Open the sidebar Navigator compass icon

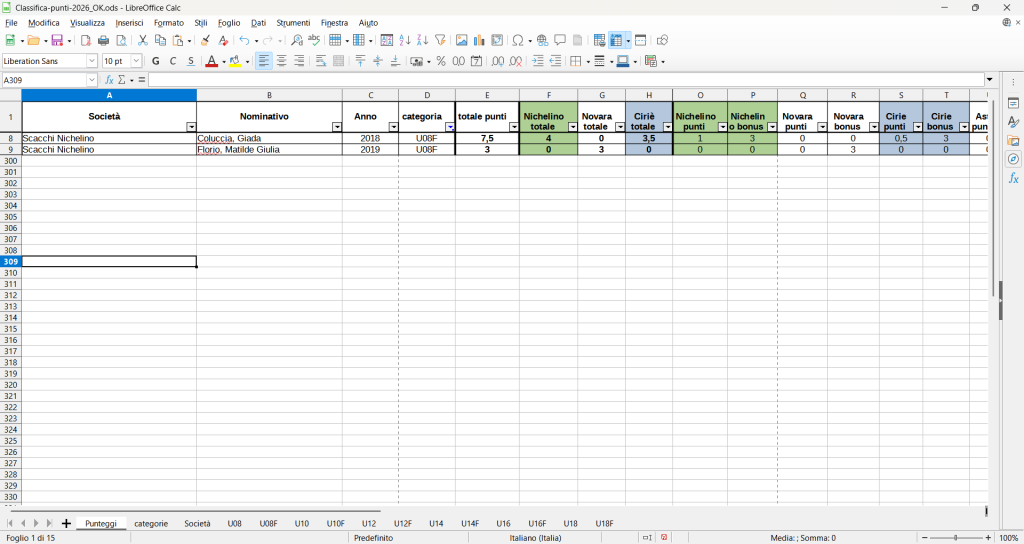(x=1013, y=159)
